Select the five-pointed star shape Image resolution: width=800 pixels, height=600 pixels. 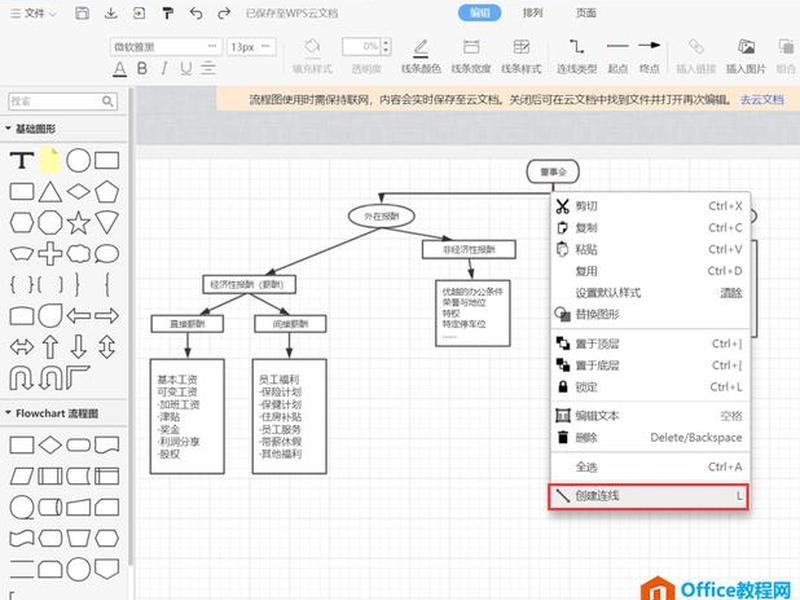[79, 222]
